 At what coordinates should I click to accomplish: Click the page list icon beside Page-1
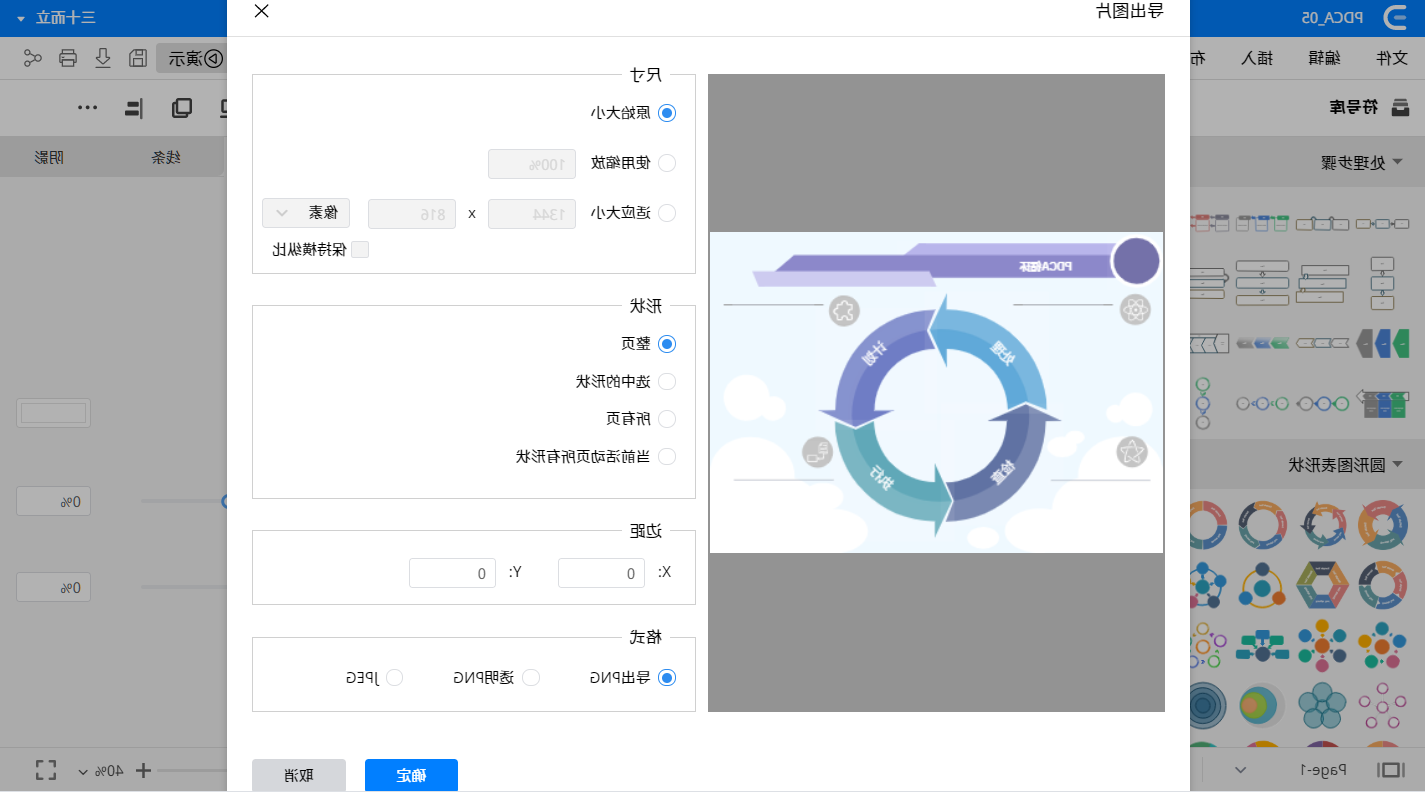1389,769
